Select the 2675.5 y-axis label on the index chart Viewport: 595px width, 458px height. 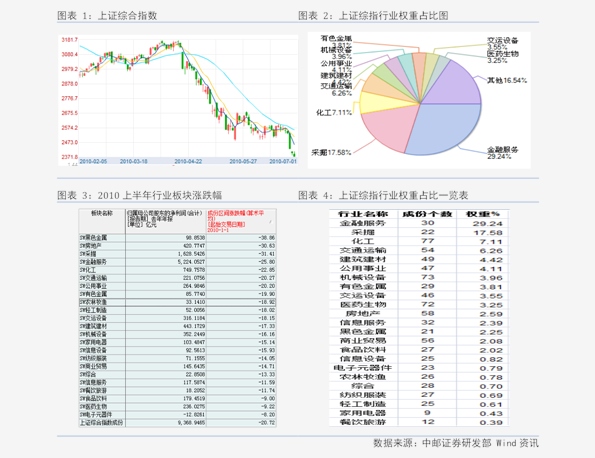coord(69,113)
